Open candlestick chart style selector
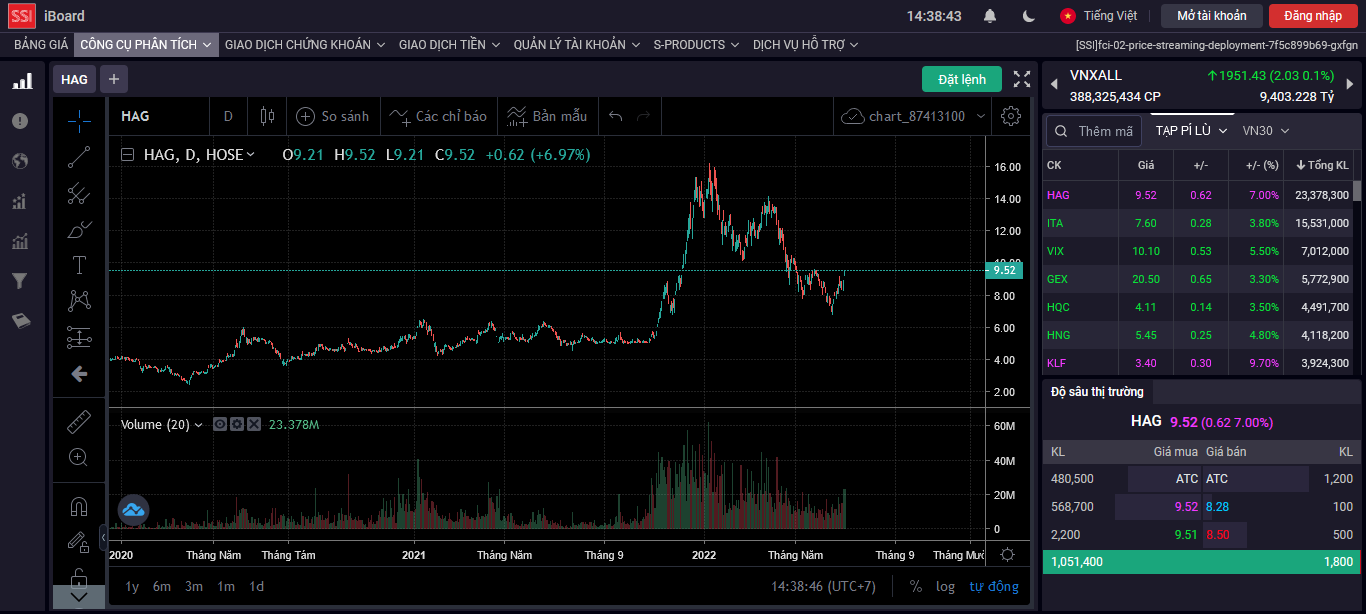The width and height of the screenshot is (1366, 614). point(266,116)
